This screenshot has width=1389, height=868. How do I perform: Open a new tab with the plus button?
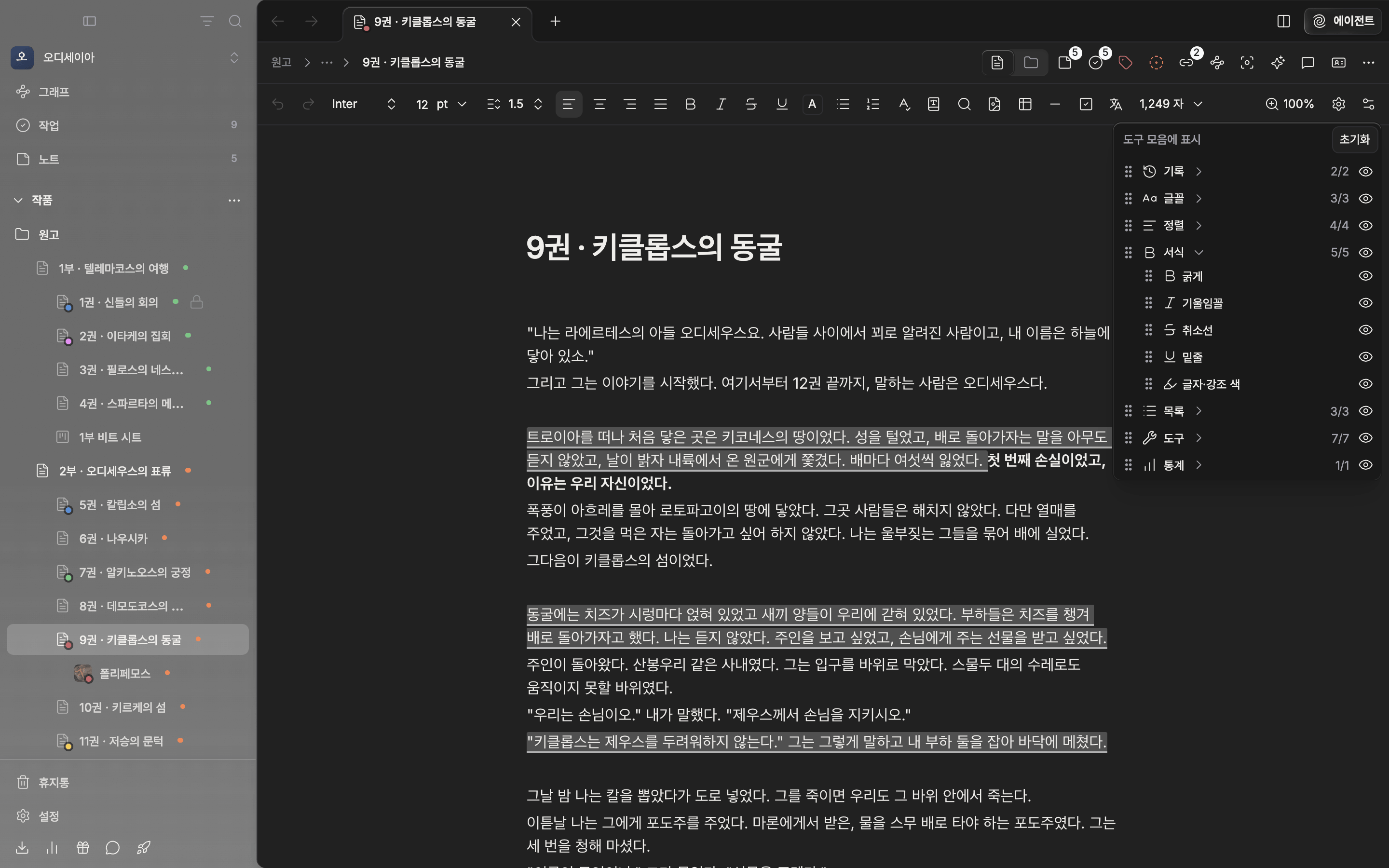click(555, 21)
